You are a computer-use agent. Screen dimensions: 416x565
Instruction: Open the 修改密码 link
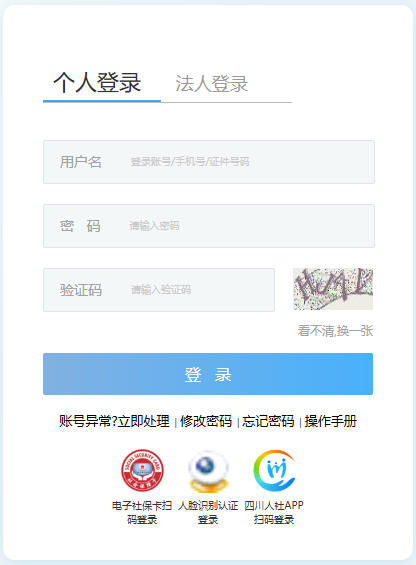point(206,421)
